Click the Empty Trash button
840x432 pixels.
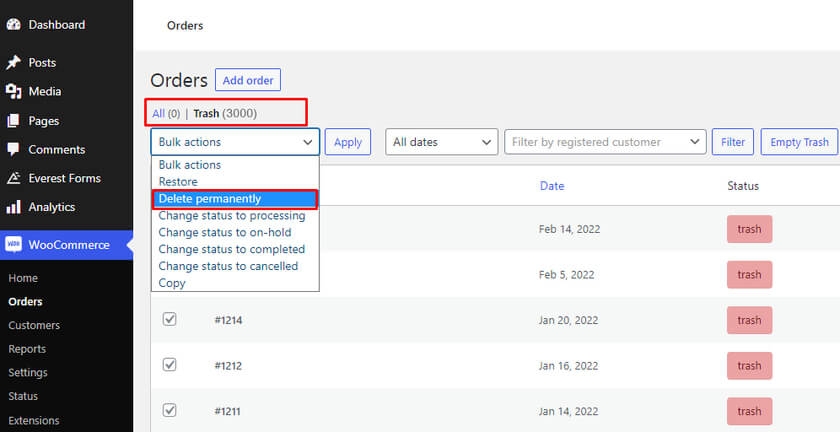[799, 142]
